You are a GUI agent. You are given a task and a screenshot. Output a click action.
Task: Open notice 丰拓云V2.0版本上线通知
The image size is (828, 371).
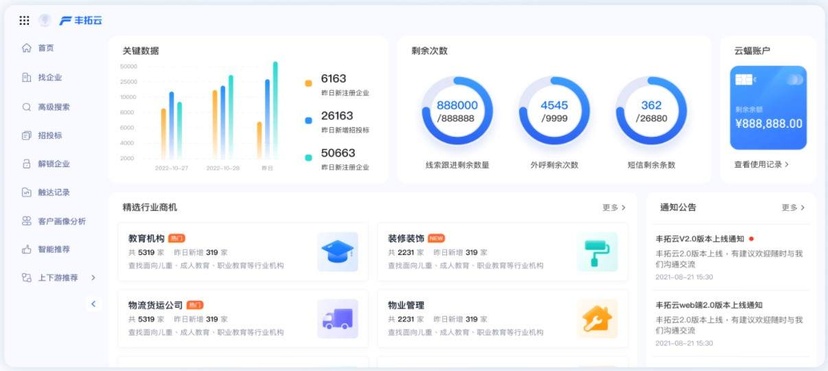tap(700, 239)
